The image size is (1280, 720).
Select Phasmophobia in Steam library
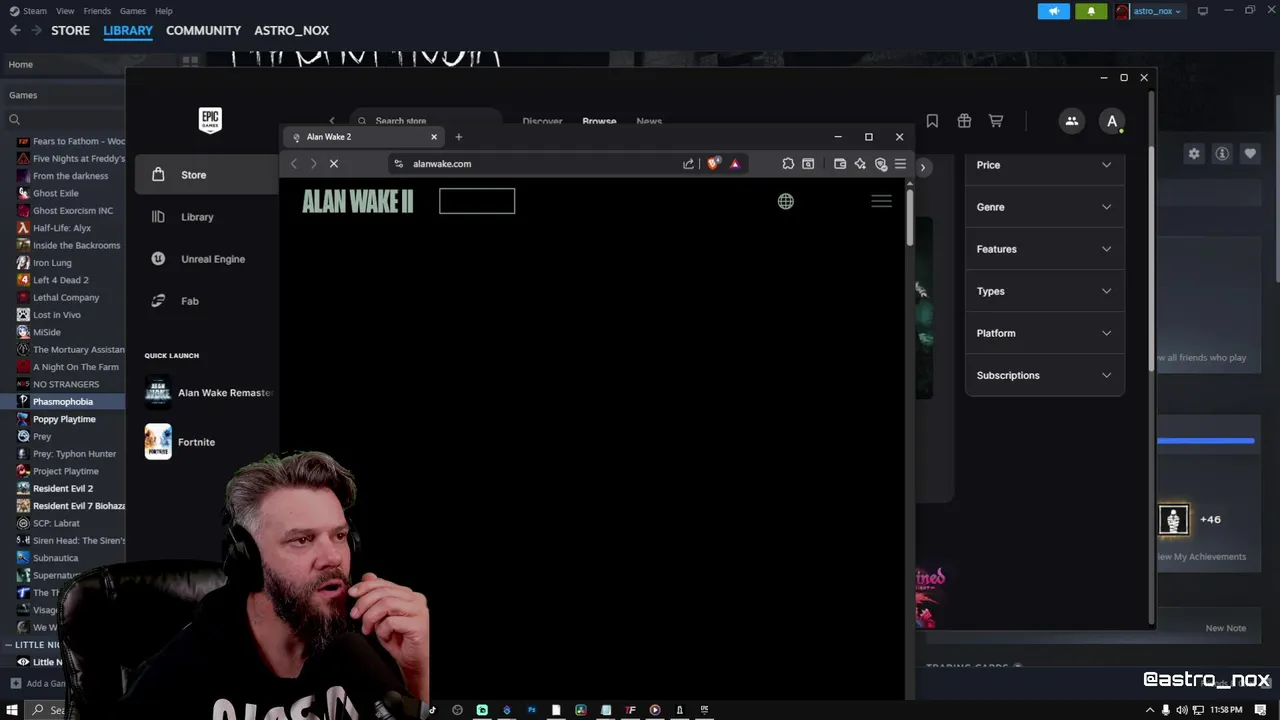(62, 402)
